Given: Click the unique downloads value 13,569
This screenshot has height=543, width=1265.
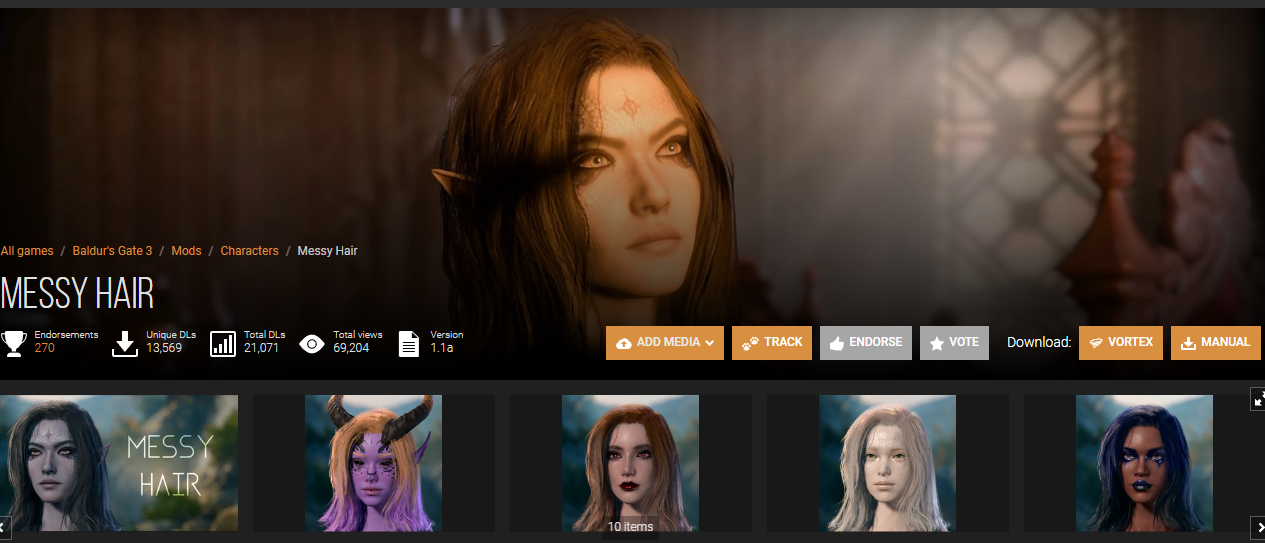Looking at the screenshot, I should [x=164, y=348].
